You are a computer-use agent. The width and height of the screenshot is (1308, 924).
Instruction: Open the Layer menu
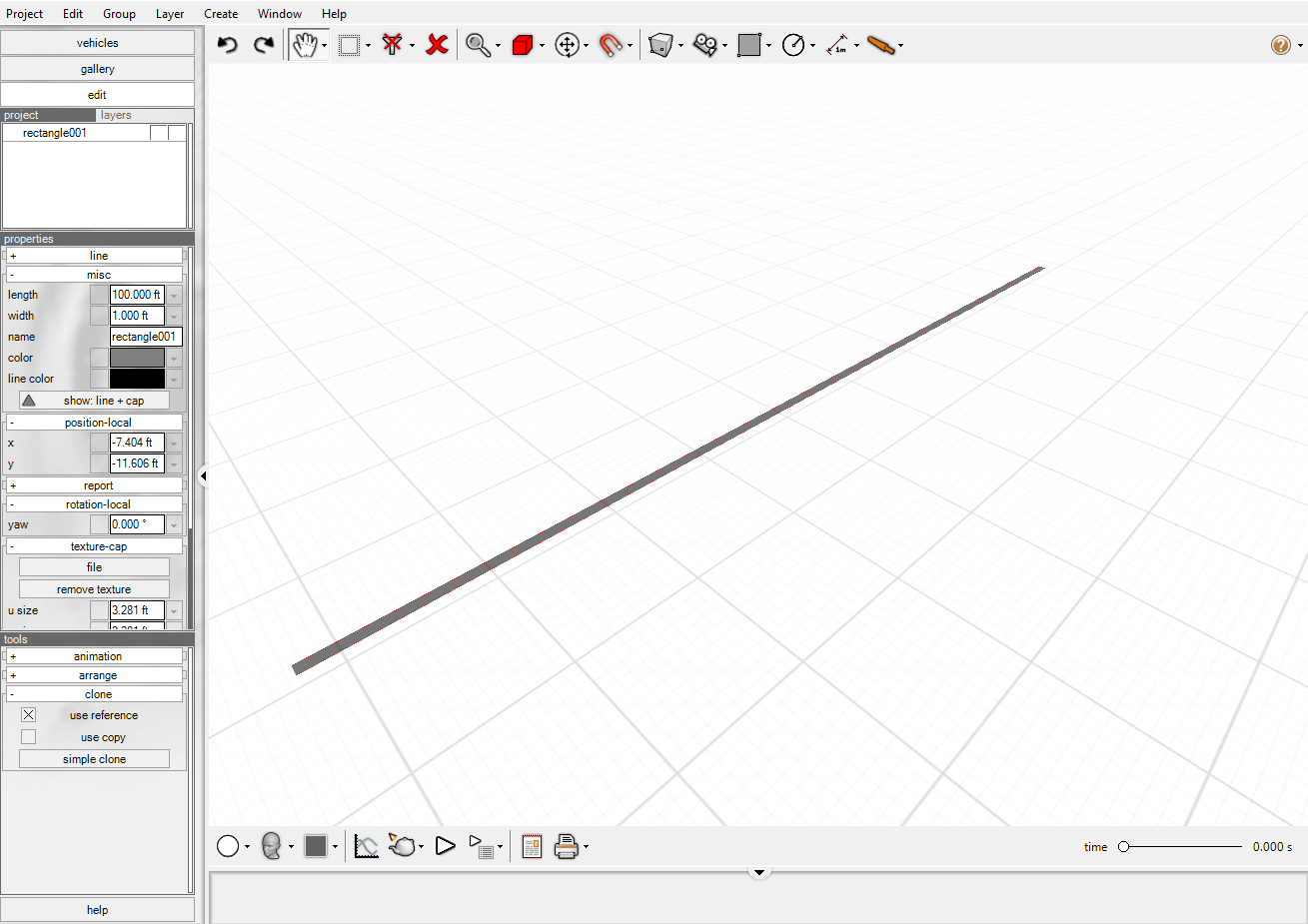click(170, 14)
